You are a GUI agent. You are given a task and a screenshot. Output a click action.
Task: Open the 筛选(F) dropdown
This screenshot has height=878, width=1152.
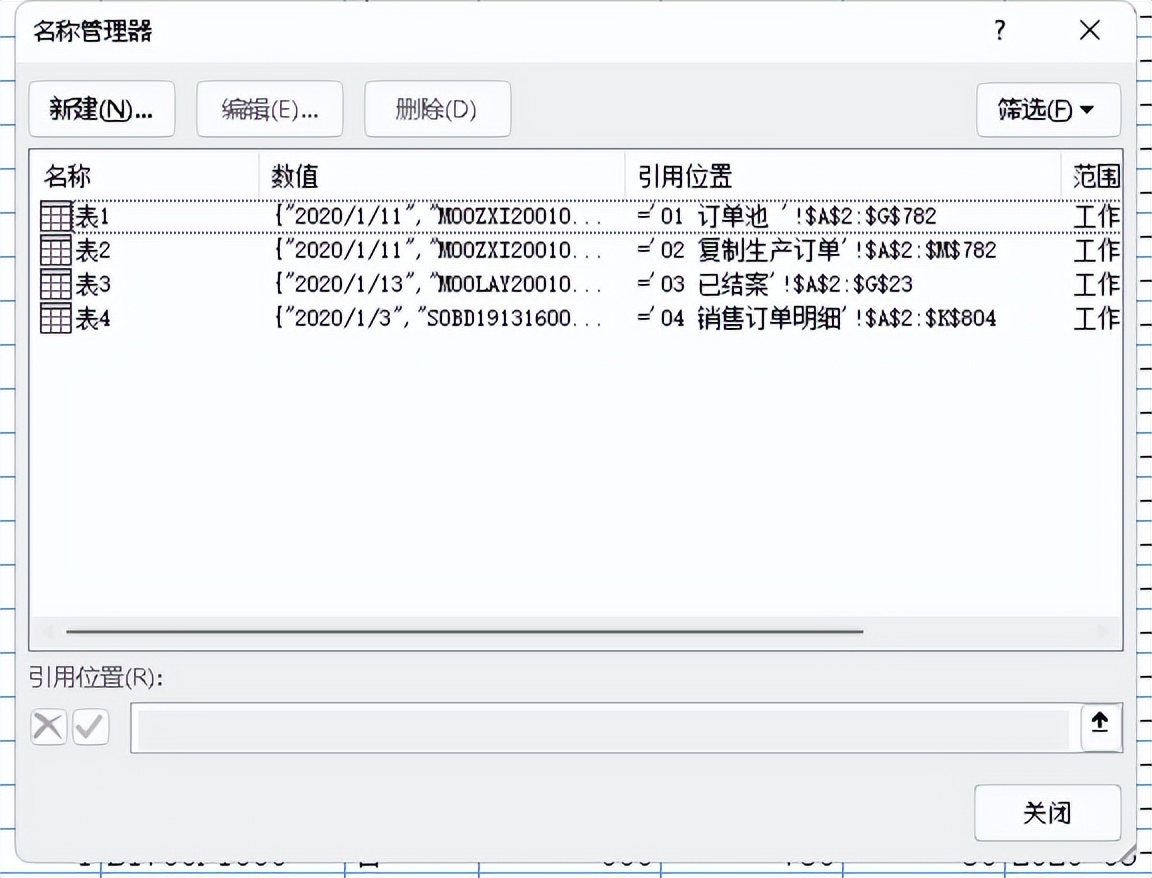[1048, 109]
